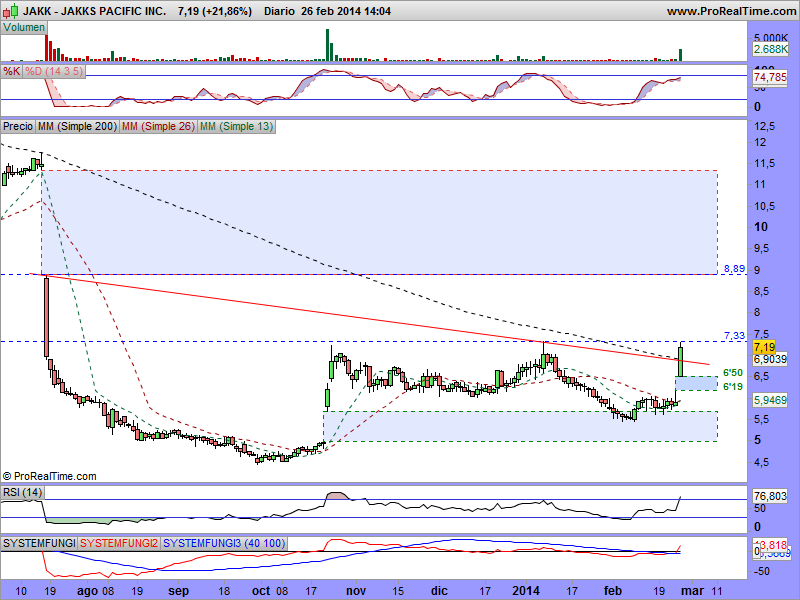The image size is (800, 600).
Task: Click the %K stochastic label
Action: [12, 71]
